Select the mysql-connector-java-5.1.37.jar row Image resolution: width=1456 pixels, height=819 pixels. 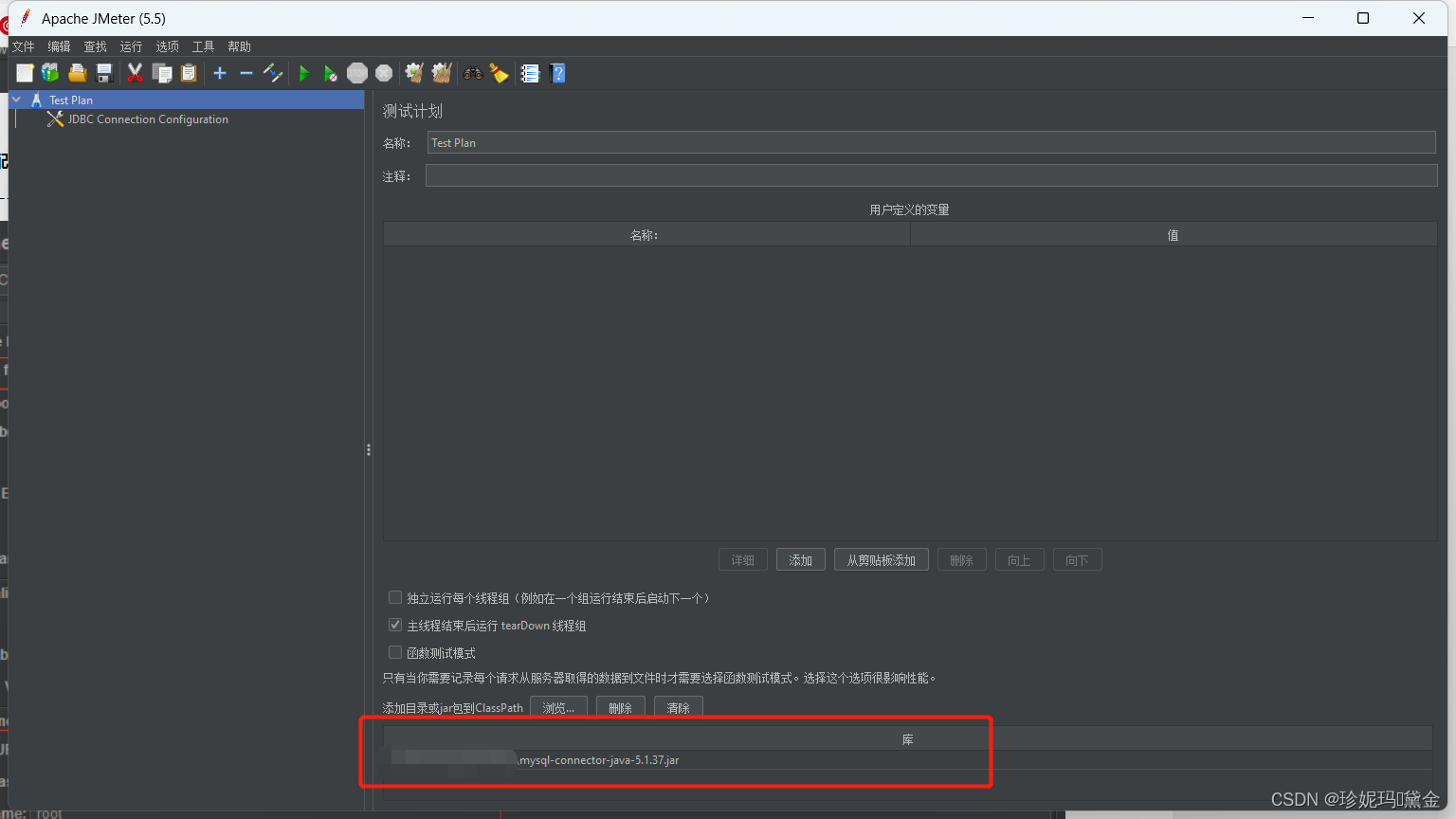907,760
